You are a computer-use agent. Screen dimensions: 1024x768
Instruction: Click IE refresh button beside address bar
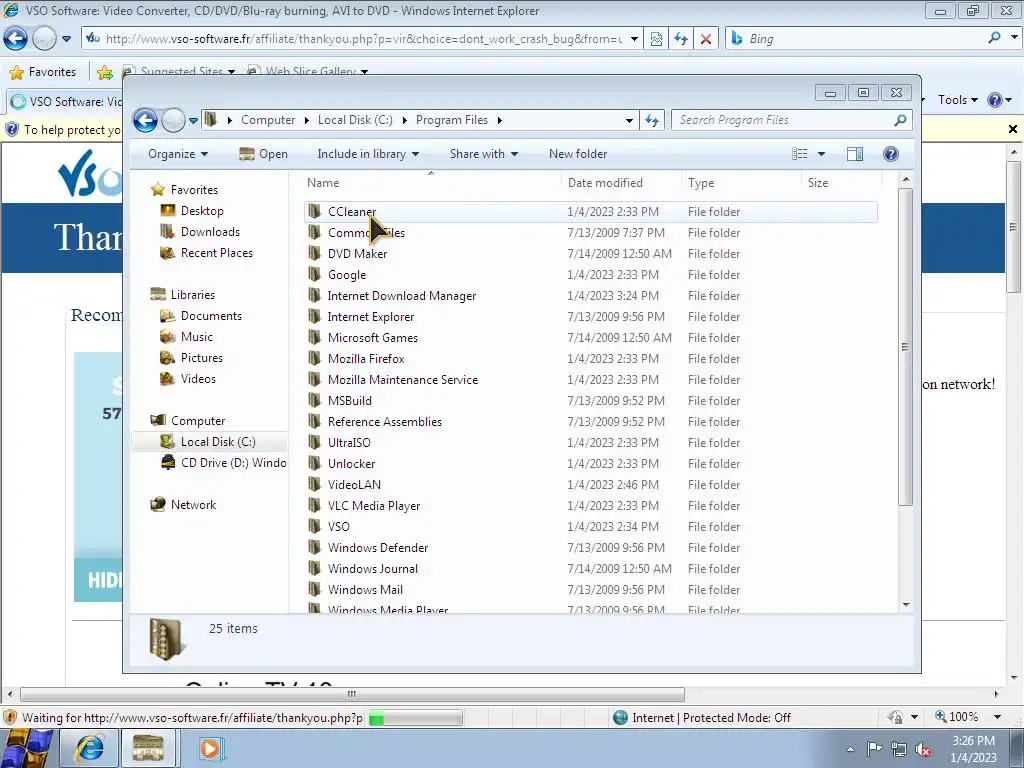(681, 39)
